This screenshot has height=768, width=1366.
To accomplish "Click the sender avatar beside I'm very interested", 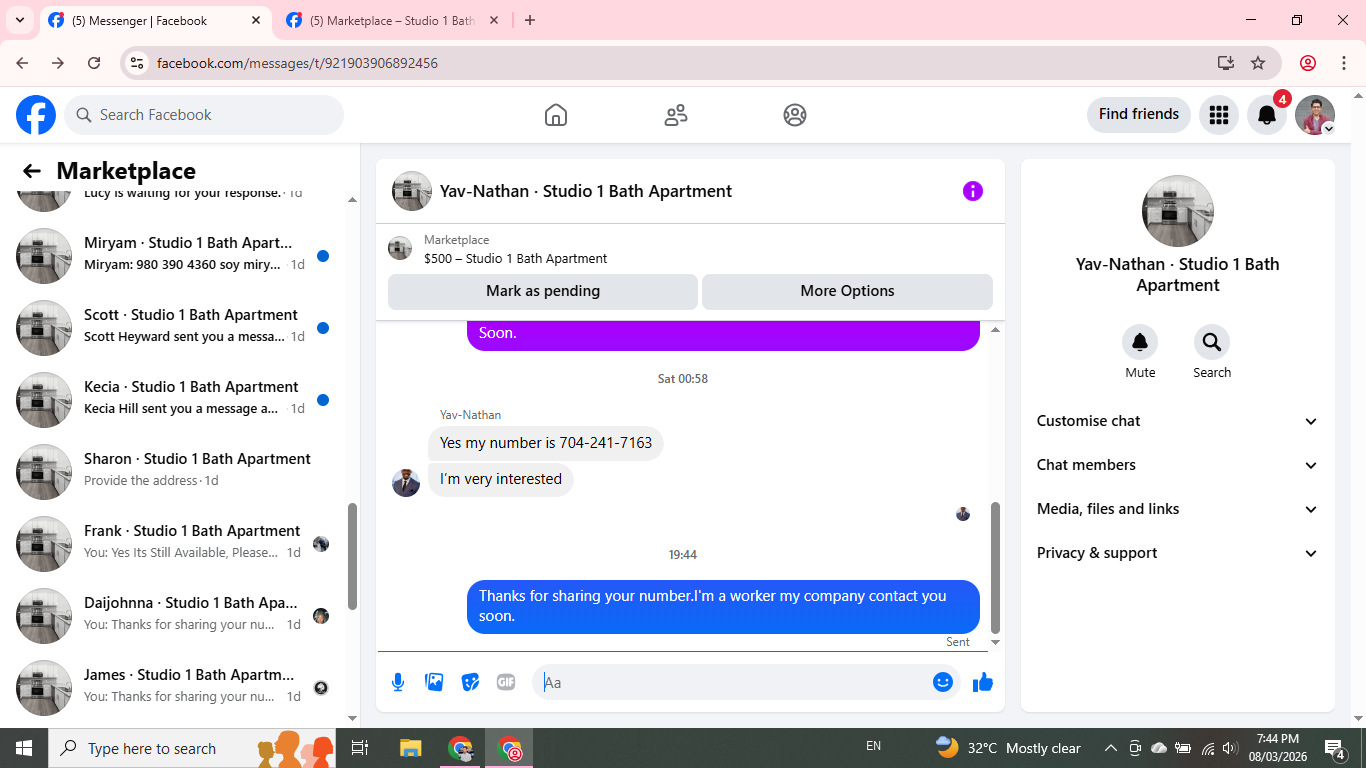I will 406,483.
